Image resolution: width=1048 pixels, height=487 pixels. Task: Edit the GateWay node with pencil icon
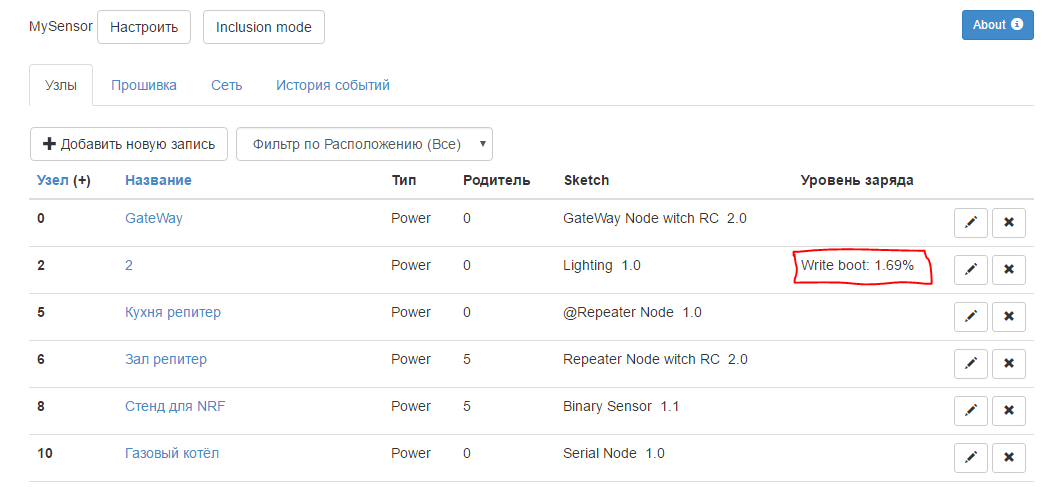970,222
